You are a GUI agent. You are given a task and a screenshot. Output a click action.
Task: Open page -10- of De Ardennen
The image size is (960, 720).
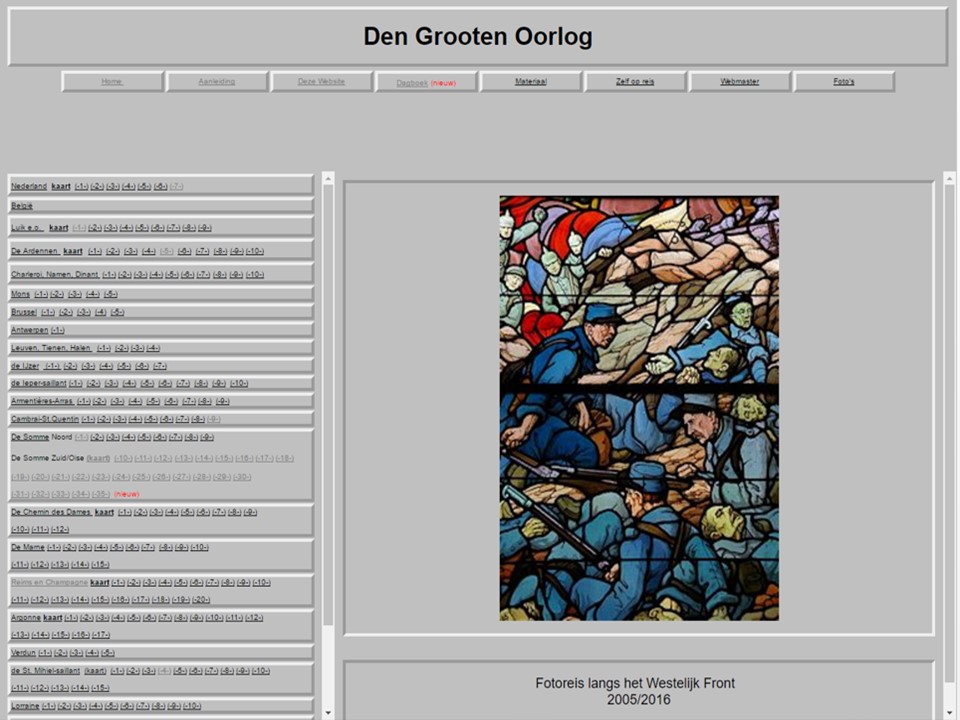[255, 252]
